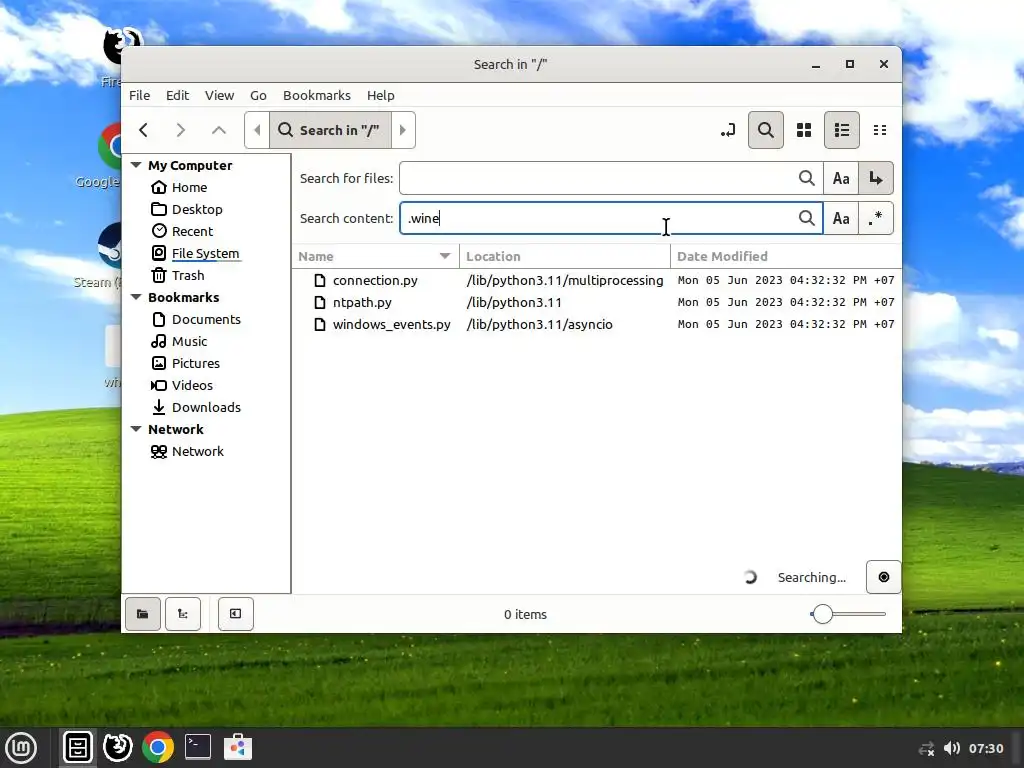Screen dimensions: 1024x768
Task: Open Recent in the sidebar
Action: pyautogui.click(x=192, y=231)
